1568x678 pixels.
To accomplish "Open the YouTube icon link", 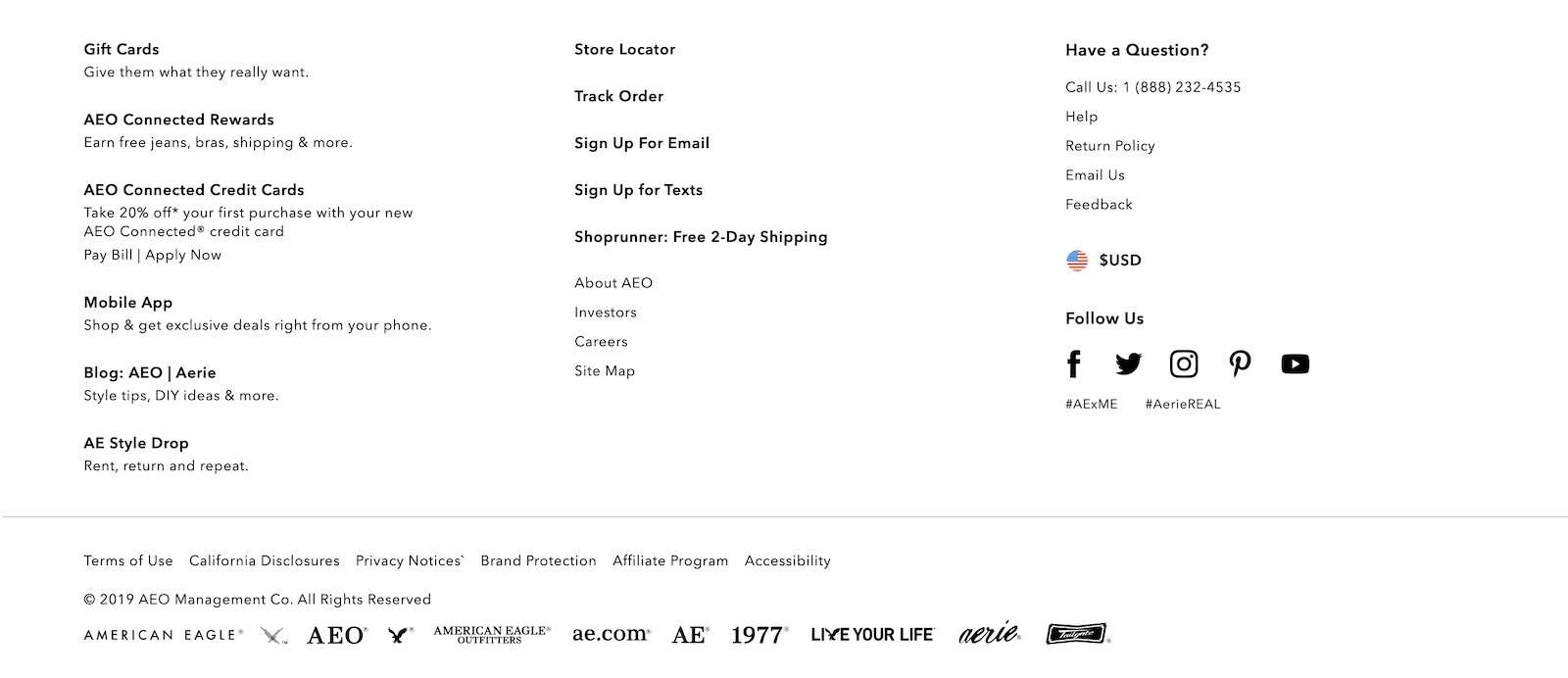I will [x=1295, y=364].
